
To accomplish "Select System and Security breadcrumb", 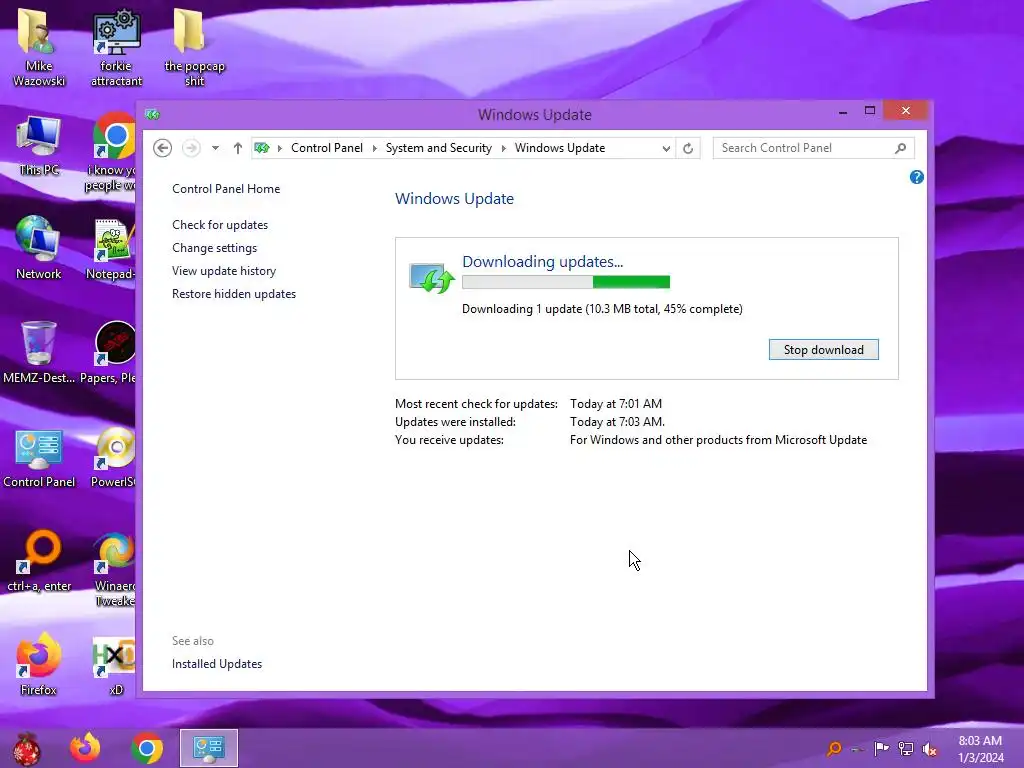I will point(439,148).
